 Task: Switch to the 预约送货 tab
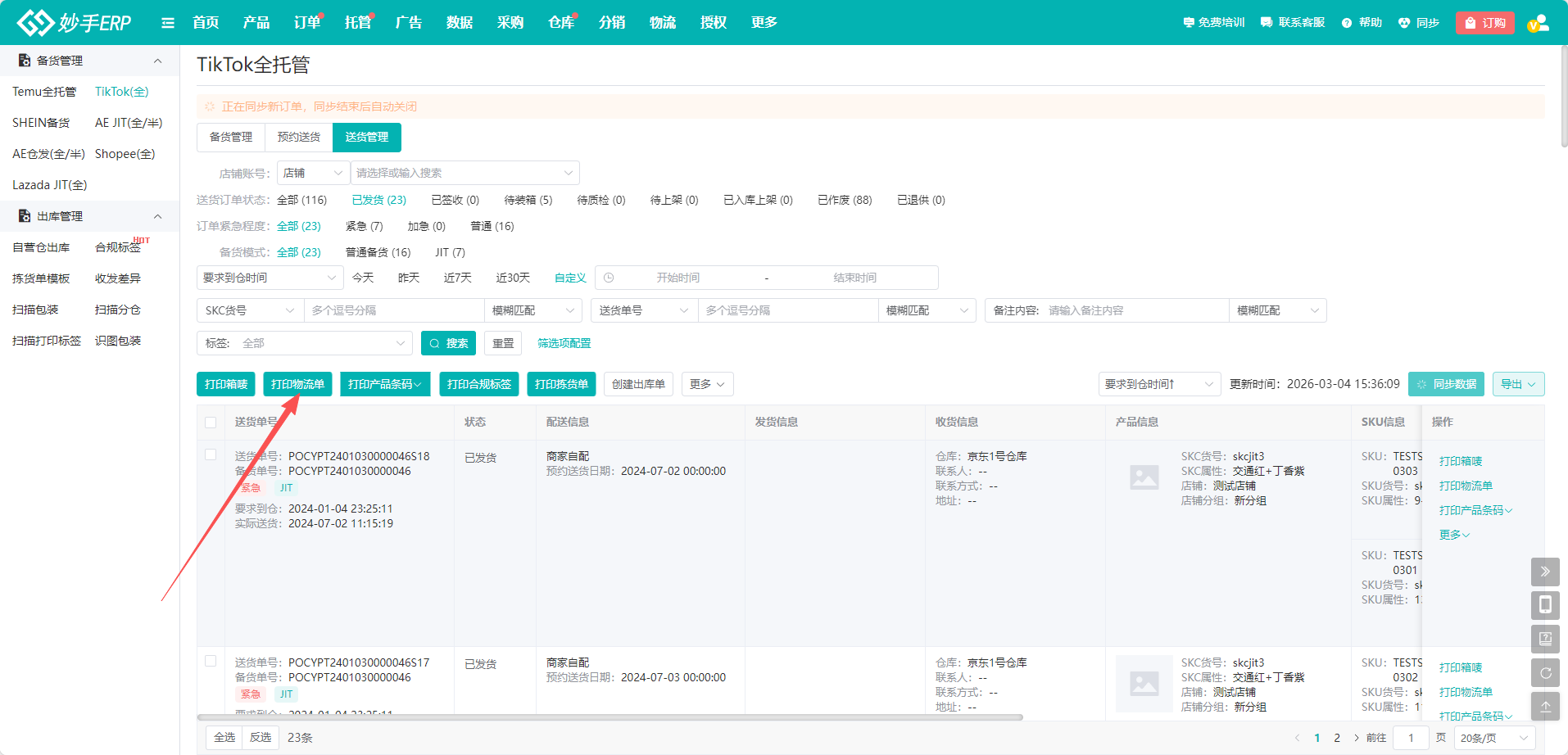tap(299, 137)
